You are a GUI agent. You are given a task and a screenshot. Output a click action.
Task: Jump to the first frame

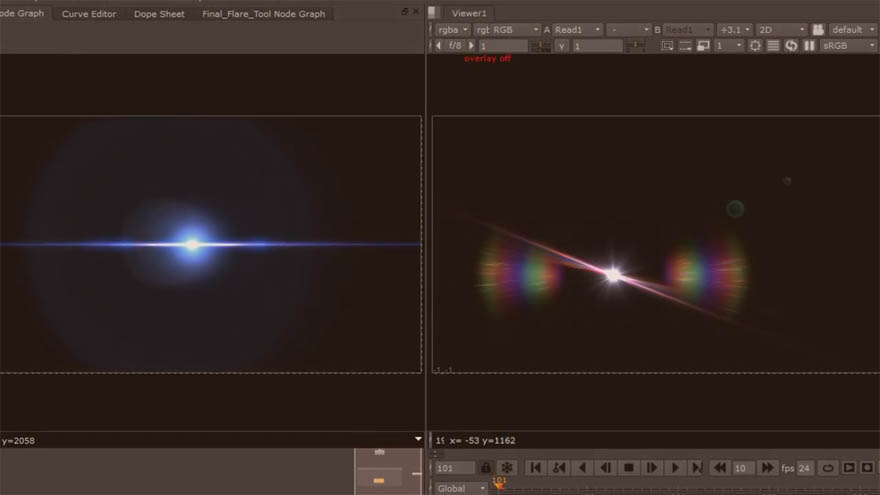pyautogui.click(x=535, y=468)
